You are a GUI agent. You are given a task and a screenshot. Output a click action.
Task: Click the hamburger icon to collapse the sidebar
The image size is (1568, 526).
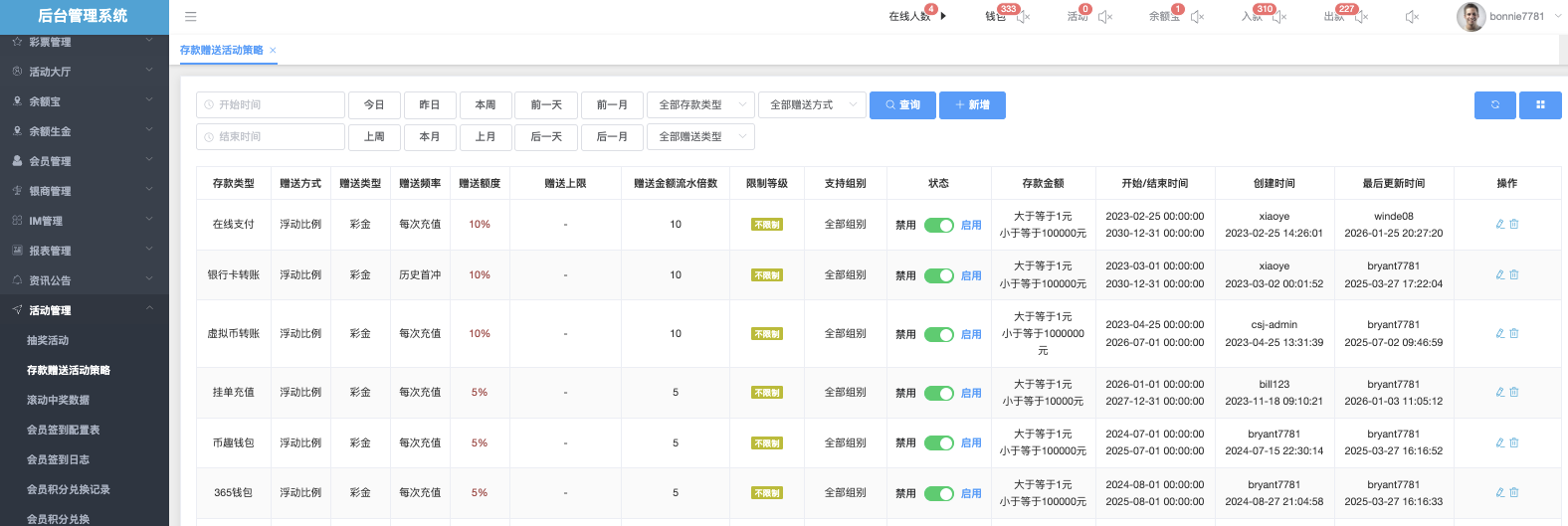(x=191, y=17)
